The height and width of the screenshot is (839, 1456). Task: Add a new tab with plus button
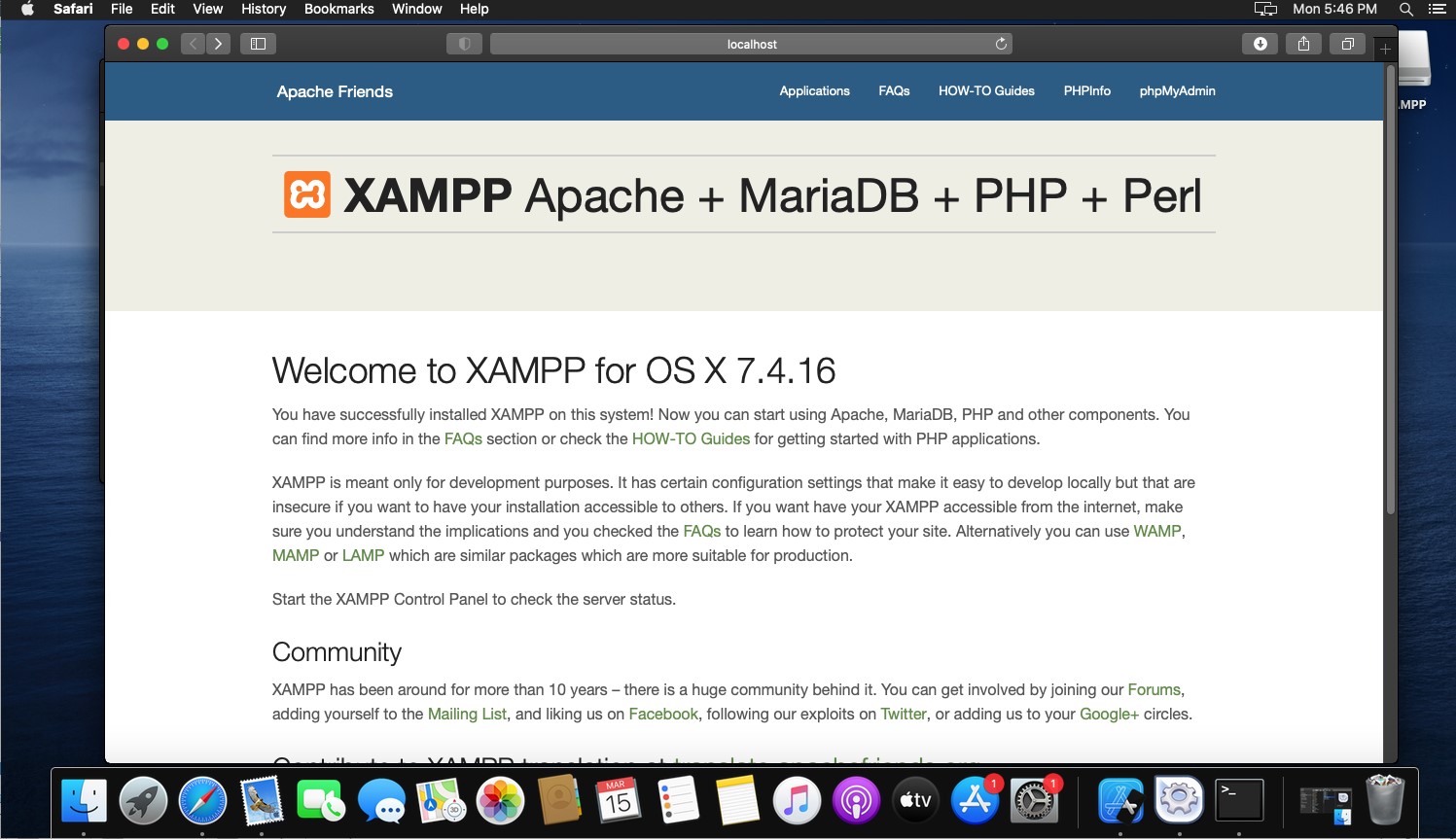(1385, 49)
